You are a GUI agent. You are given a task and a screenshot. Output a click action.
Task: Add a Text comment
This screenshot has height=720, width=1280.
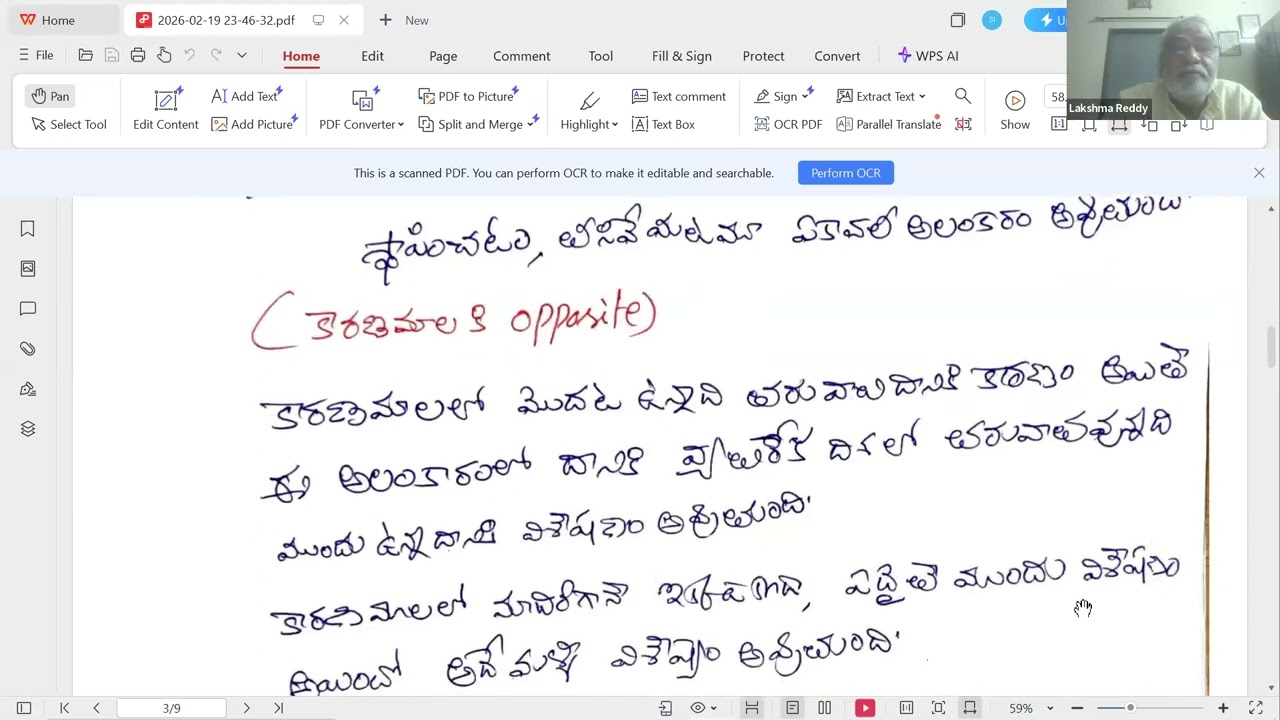point(679,96)
